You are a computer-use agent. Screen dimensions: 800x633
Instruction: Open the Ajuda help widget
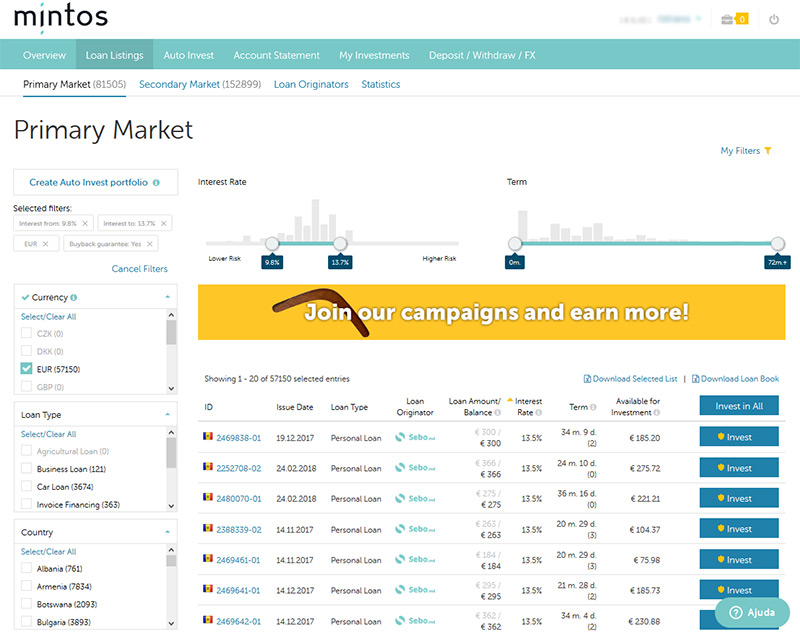750,613
